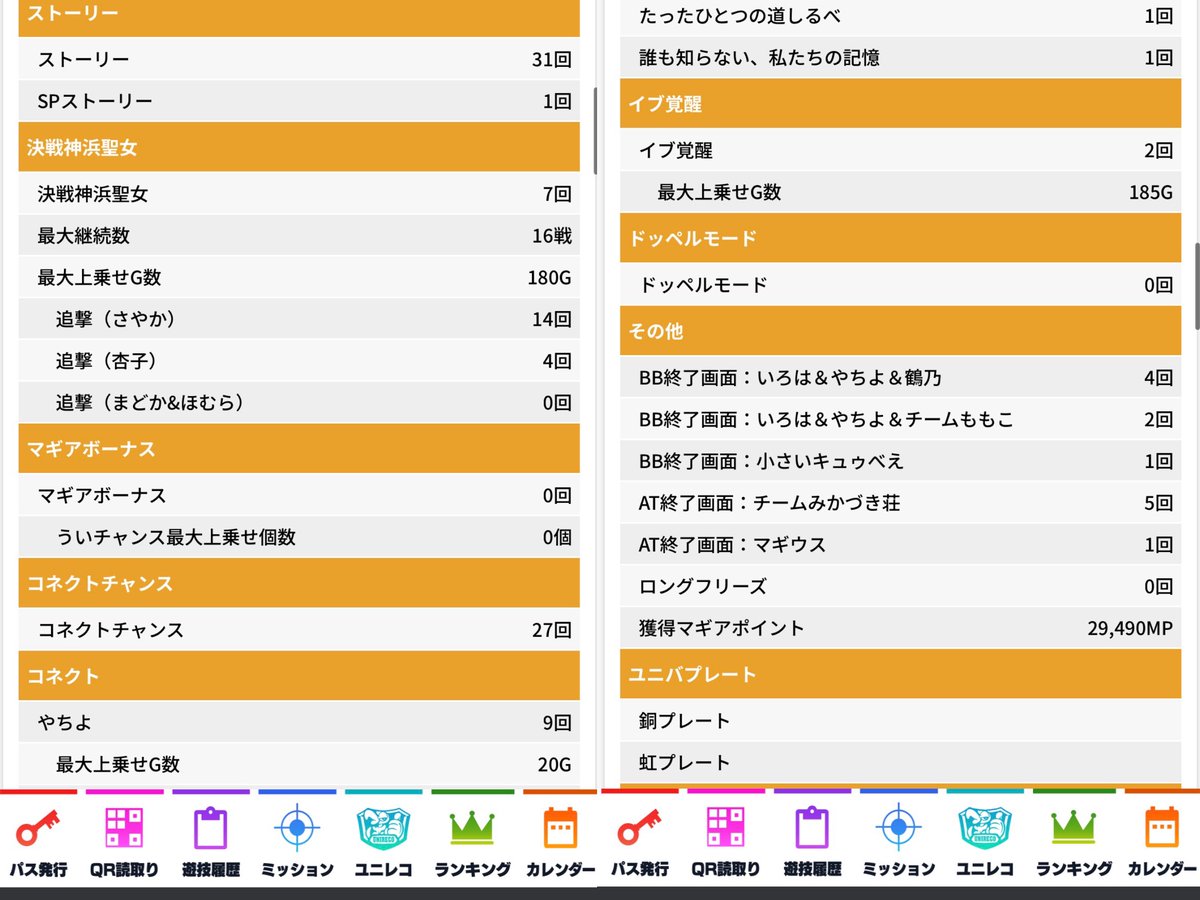Click the コネクト orange section header
The width and height of the screenshot is (1200, 900).
click(299, 676)
